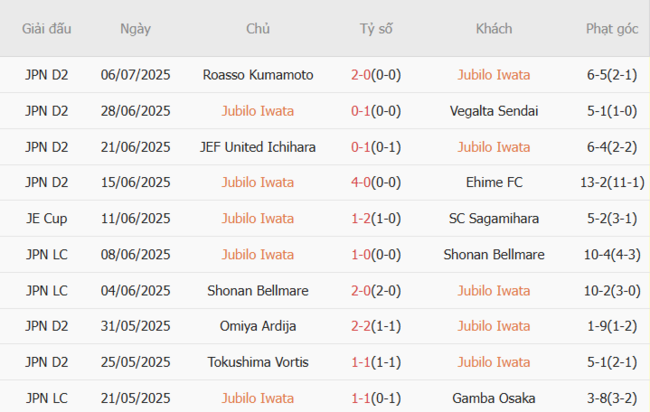Click the Phạt góc column header

click(611, 29)
